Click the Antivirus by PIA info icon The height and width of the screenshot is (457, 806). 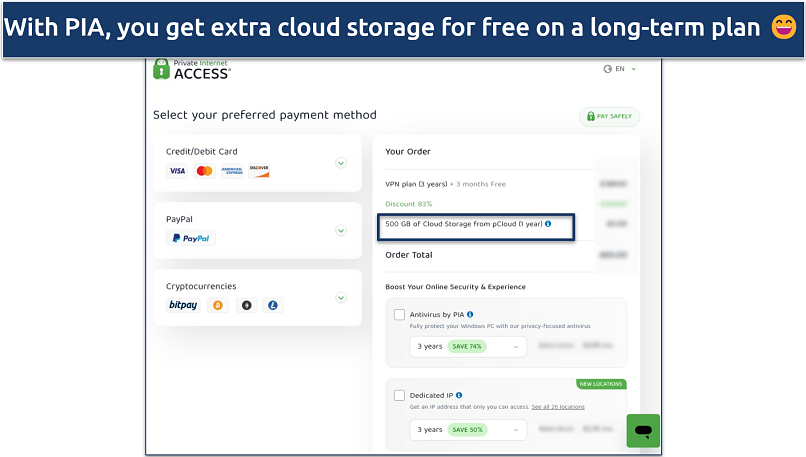click(470, 314)
